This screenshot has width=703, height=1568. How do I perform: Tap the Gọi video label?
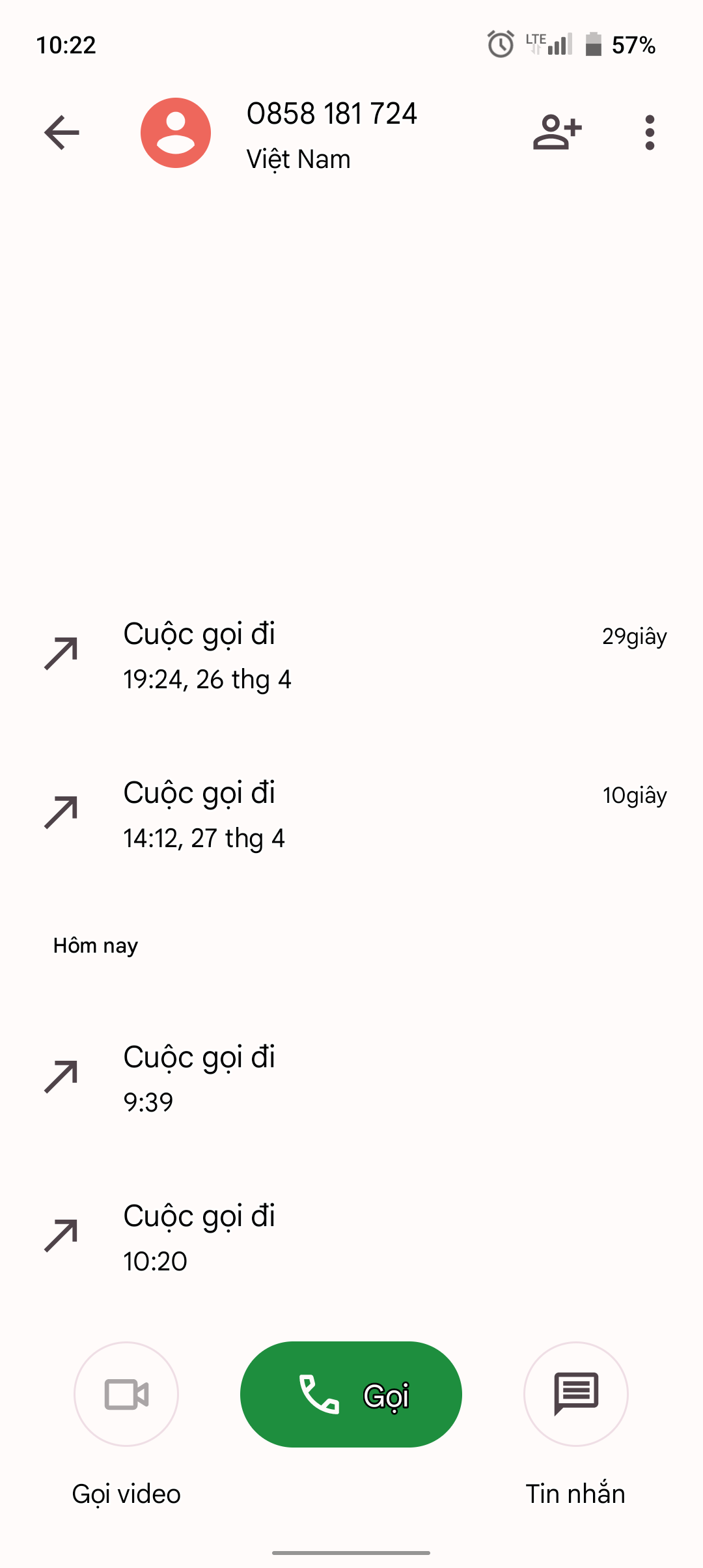coord(126,1494)
